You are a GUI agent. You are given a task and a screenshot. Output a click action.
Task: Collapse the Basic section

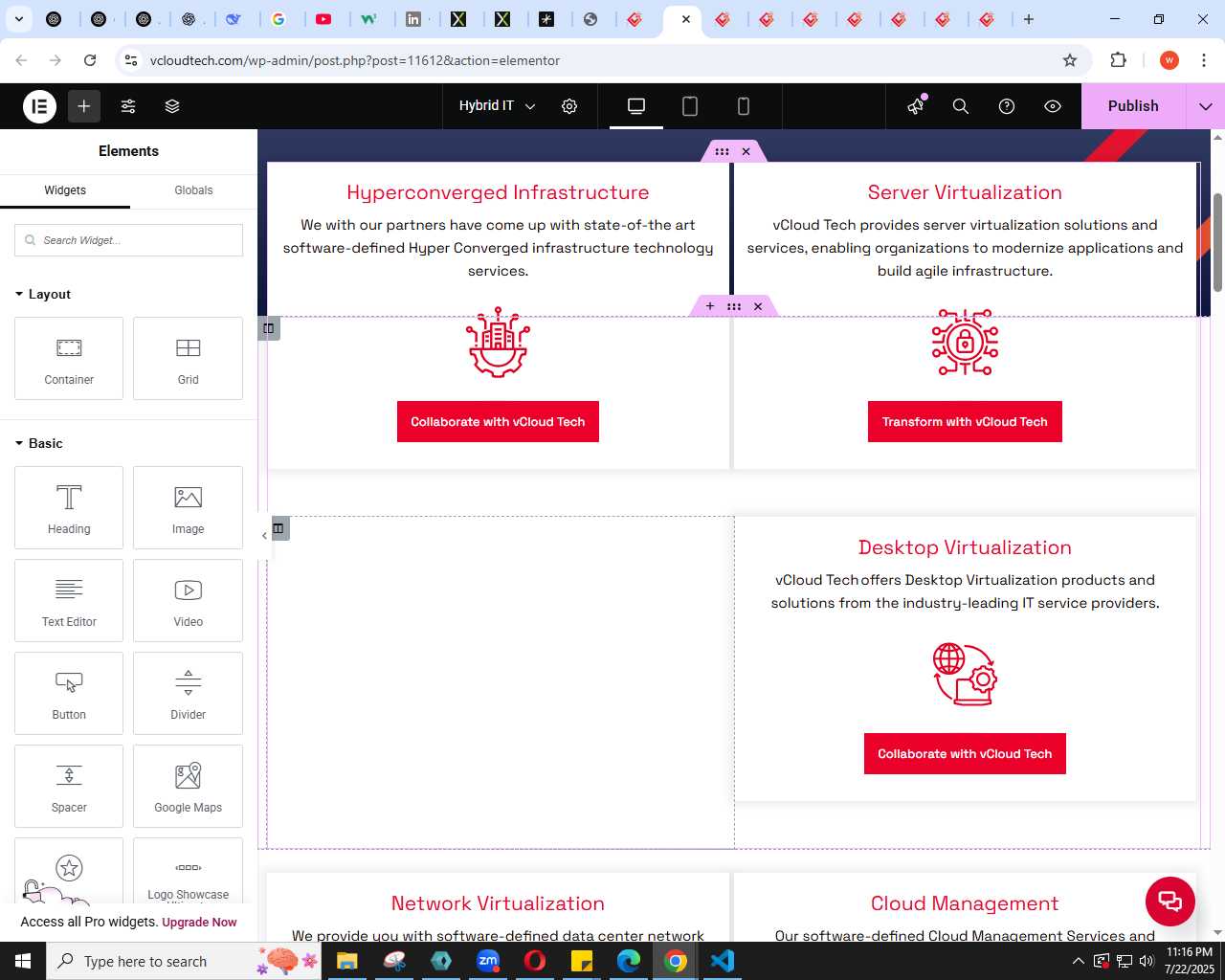point(39,443)
